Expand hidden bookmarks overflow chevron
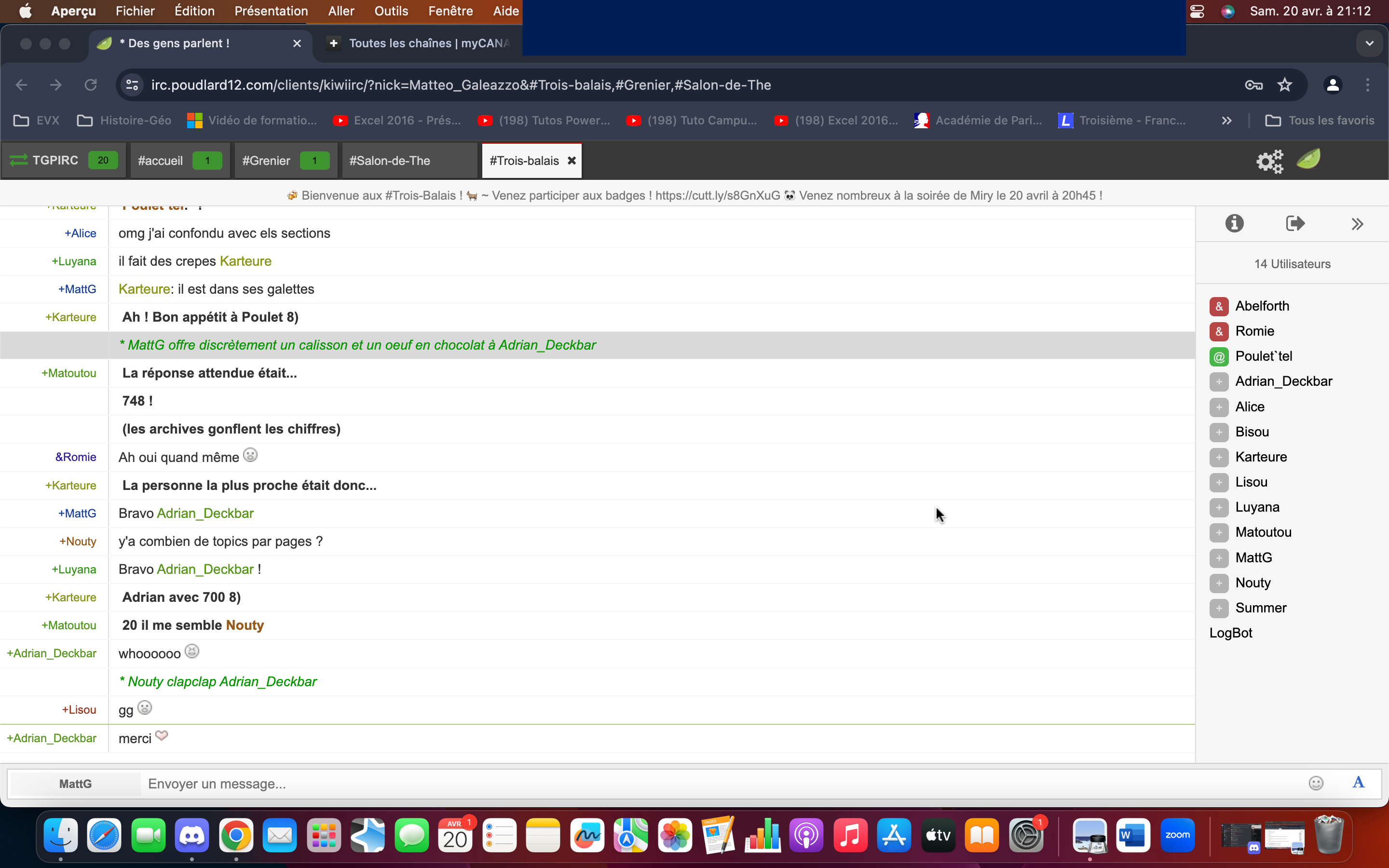Image resolution: width=1389 pixels, height=868 pixels. pos(1226,121)
